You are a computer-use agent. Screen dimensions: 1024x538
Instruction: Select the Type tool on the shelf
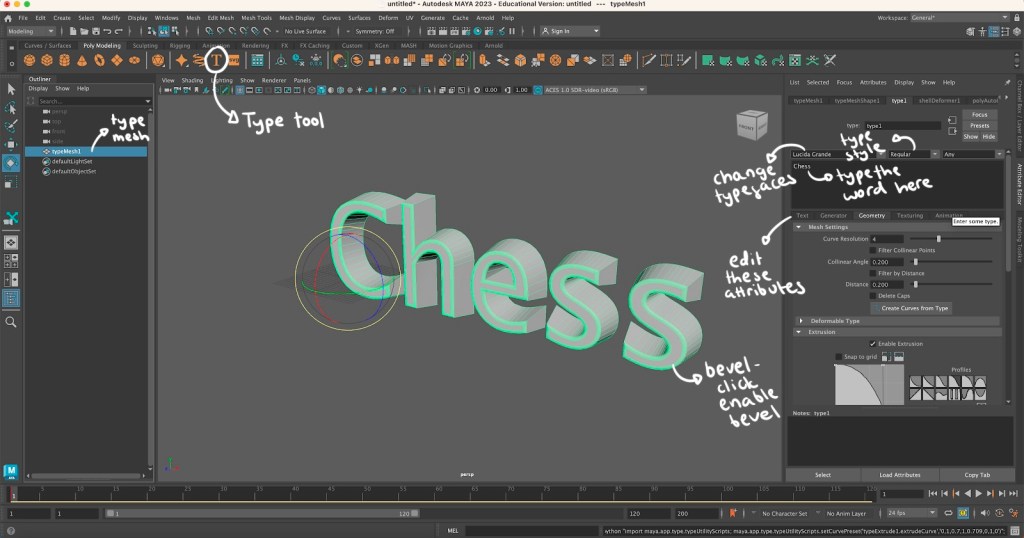tap(216, 61)
